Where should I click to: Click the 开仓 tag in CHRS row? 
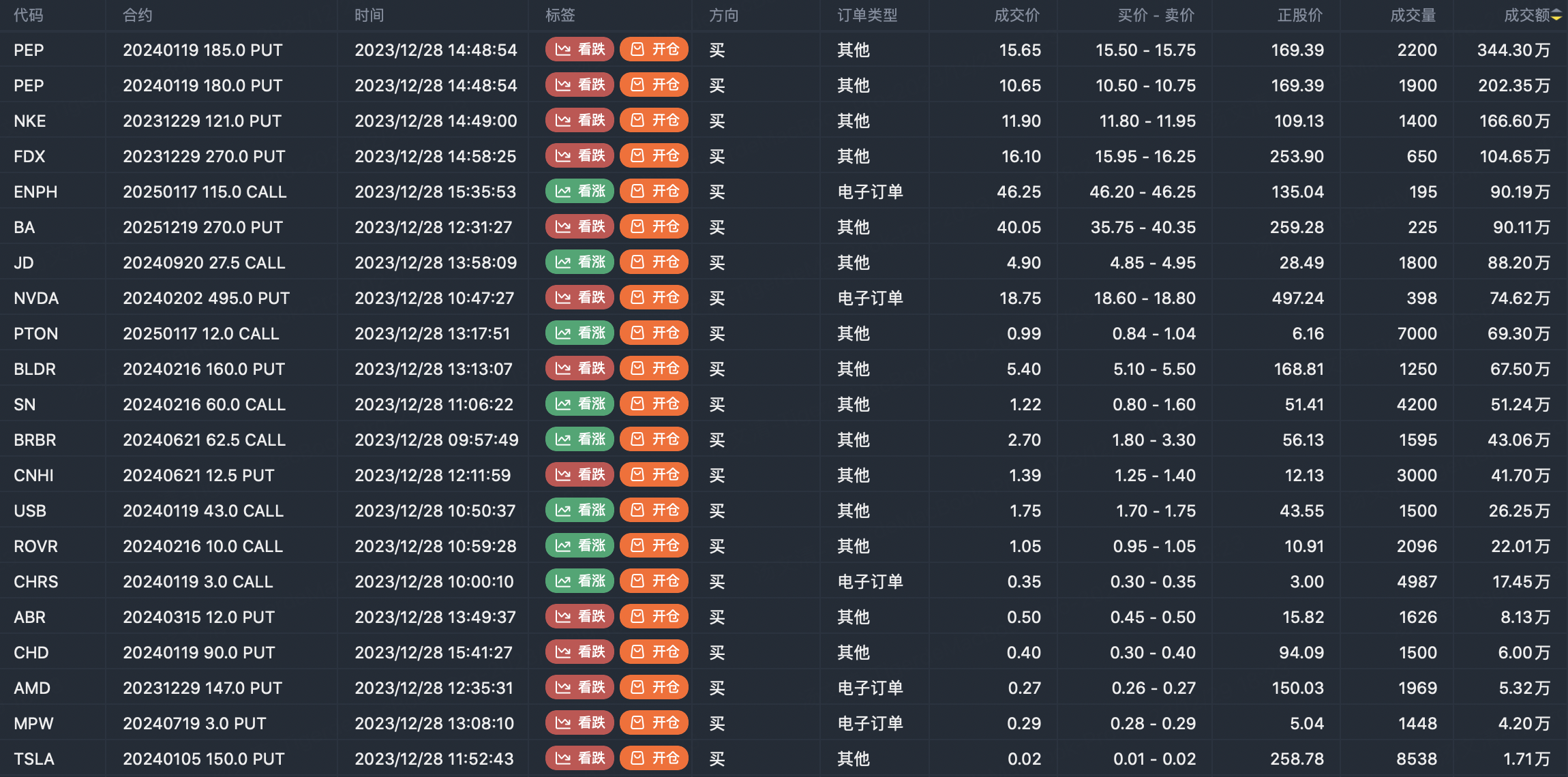(654, 581)
